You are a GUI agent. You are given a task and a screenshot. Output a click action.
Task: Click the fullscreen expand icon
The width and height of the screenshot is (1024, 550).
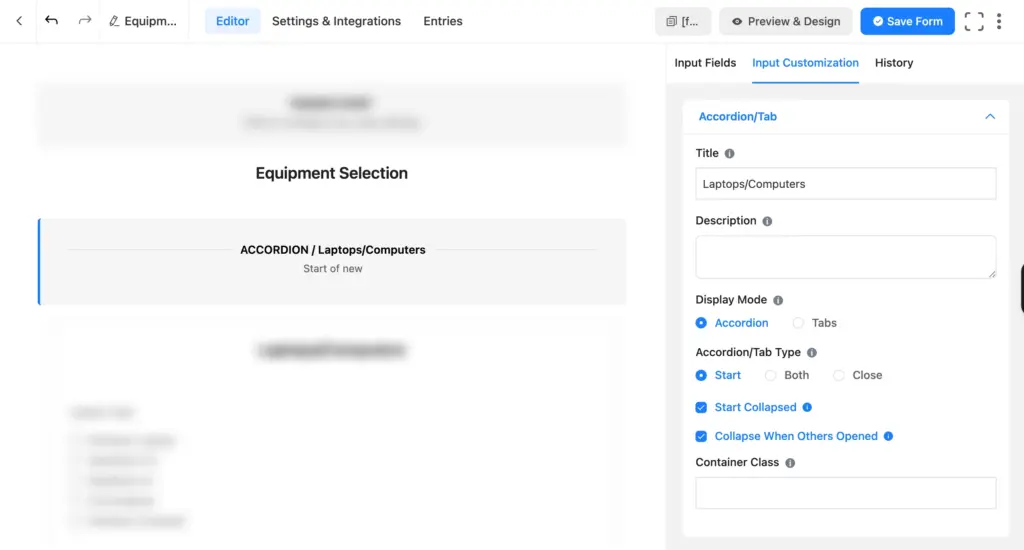(x=974, y=21)
